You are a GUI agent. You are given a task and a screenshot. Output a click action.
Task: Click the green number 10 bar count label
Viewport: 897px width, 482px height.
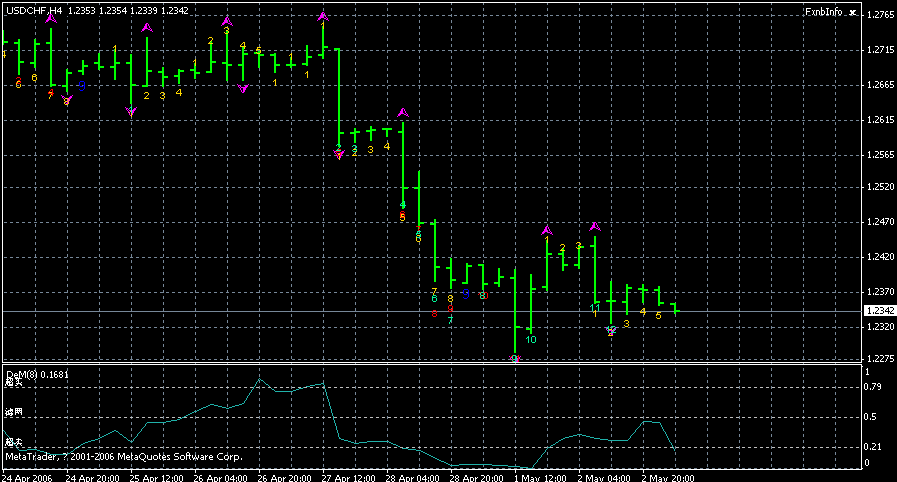point(530,340)
